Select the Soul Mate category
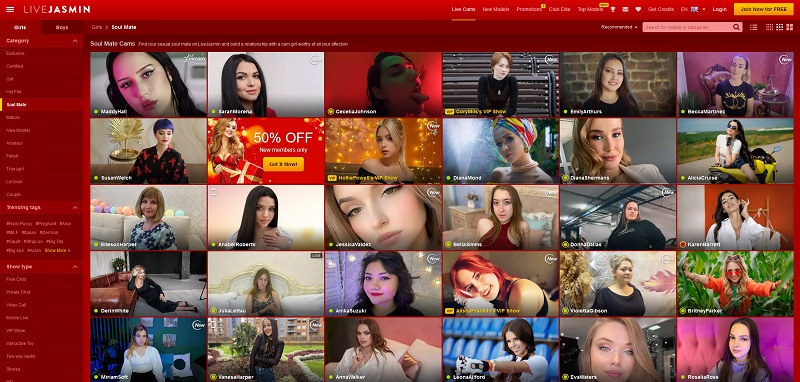 click(x=16, y=105)
